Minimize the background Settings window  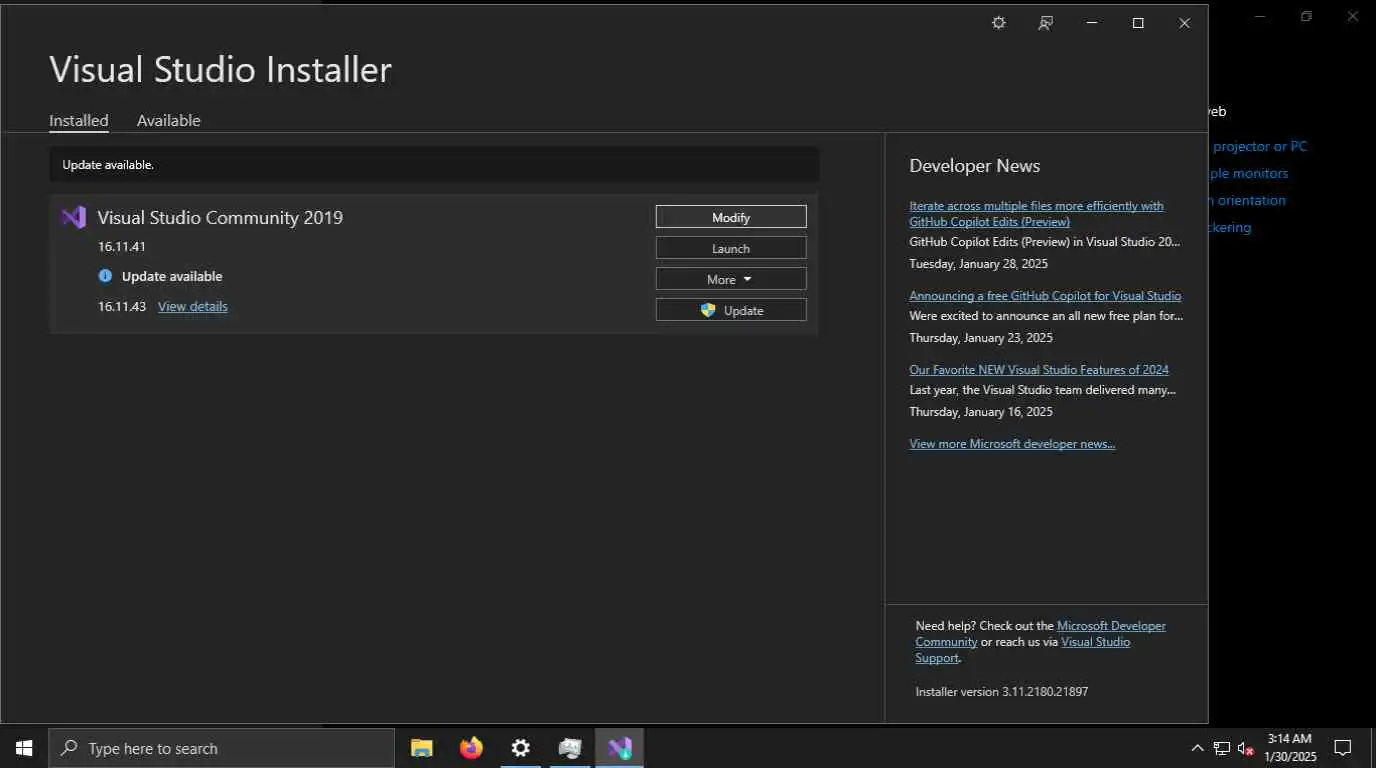pos(1260,16)
